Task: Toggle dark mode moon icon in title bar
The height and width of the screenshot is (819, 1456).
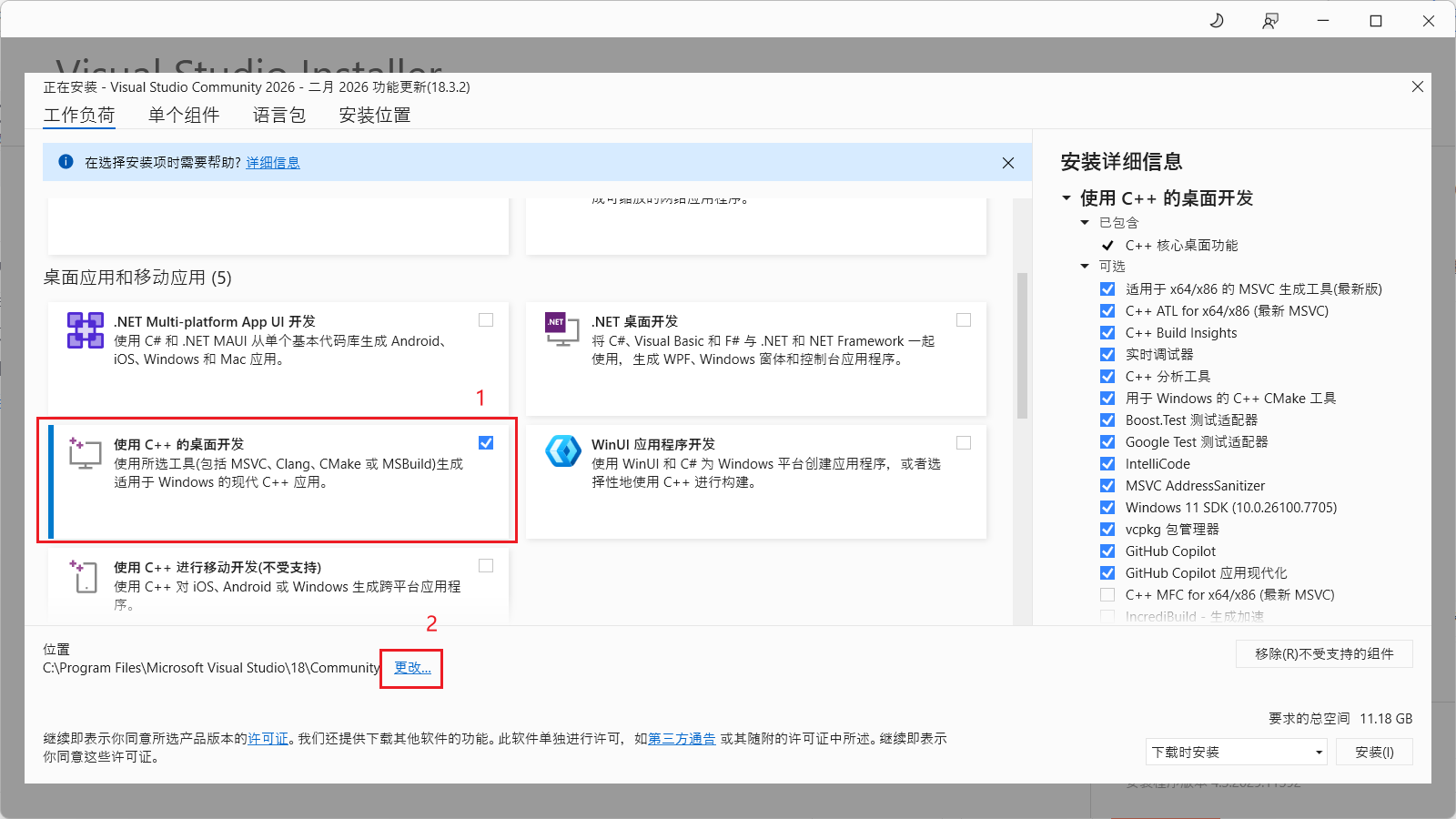Action: (1217, 20)
